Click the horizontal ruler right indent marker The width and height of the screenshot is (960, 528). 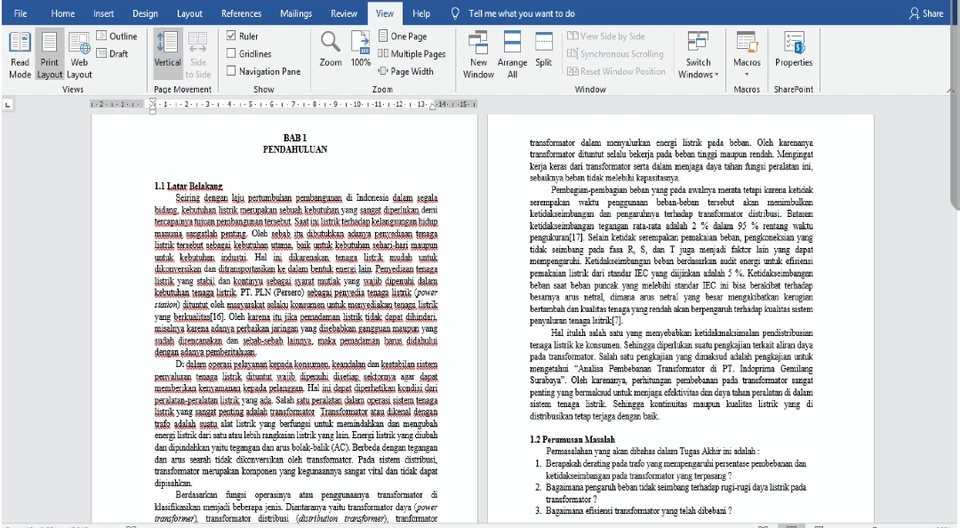[432, 106]
